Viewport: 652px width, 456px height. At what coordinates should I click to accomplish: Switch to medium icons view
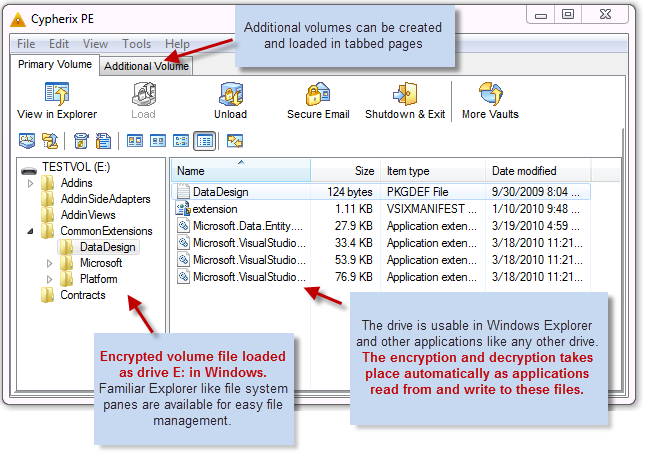pos(158,141)
